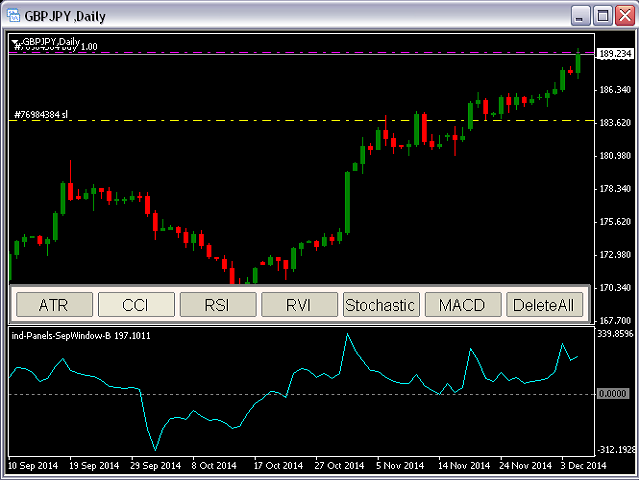The width and height of the screenshot is (640, 480).
Task: Minimize the GBPJPY chart window
Action: tap(581, 15)
